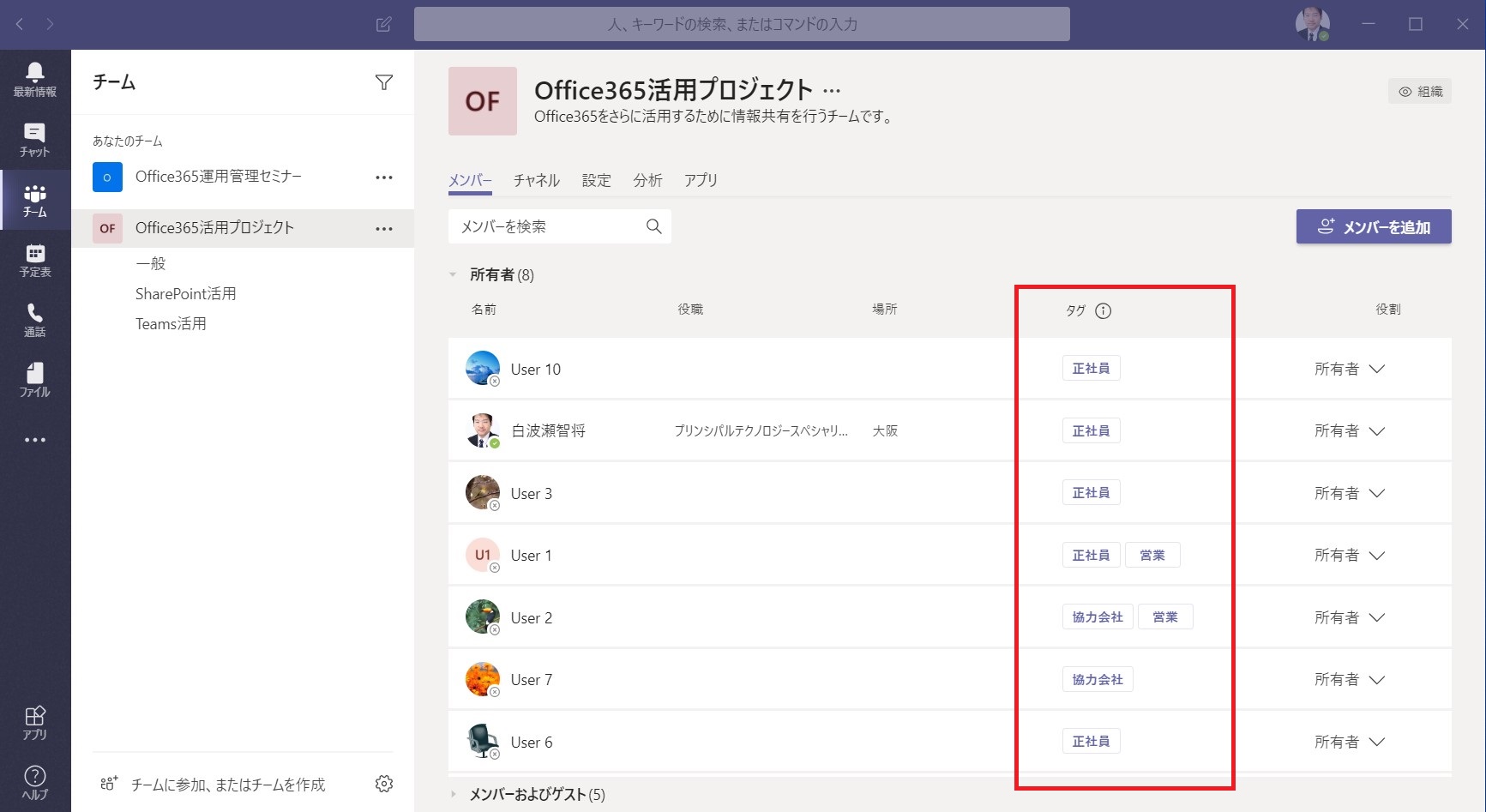Click 白波瀬智将's profile photo
Viewport: 1486px width, 812px height.
click(x=483, y=430)
